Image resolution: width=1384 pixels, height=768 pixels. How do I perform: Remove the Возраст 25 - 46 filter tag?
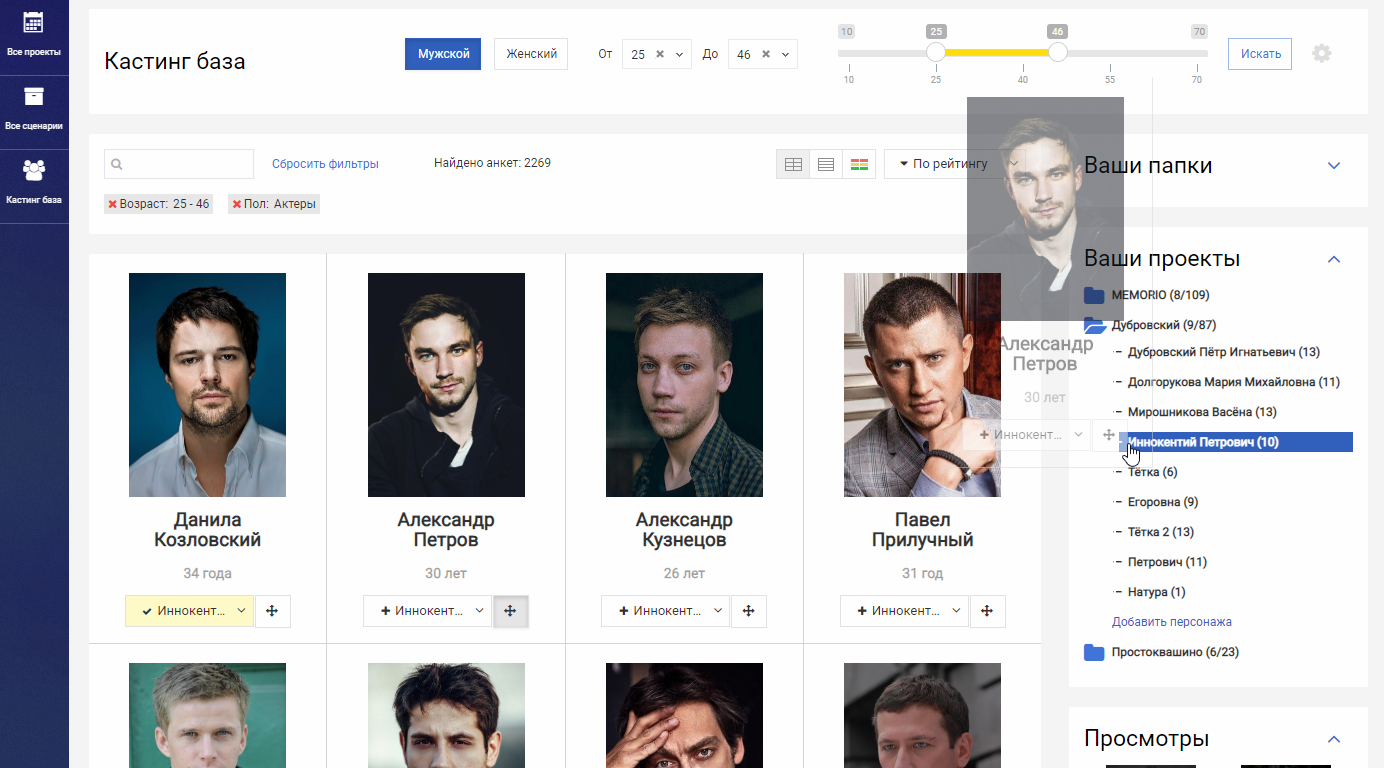tap(113, 204)
